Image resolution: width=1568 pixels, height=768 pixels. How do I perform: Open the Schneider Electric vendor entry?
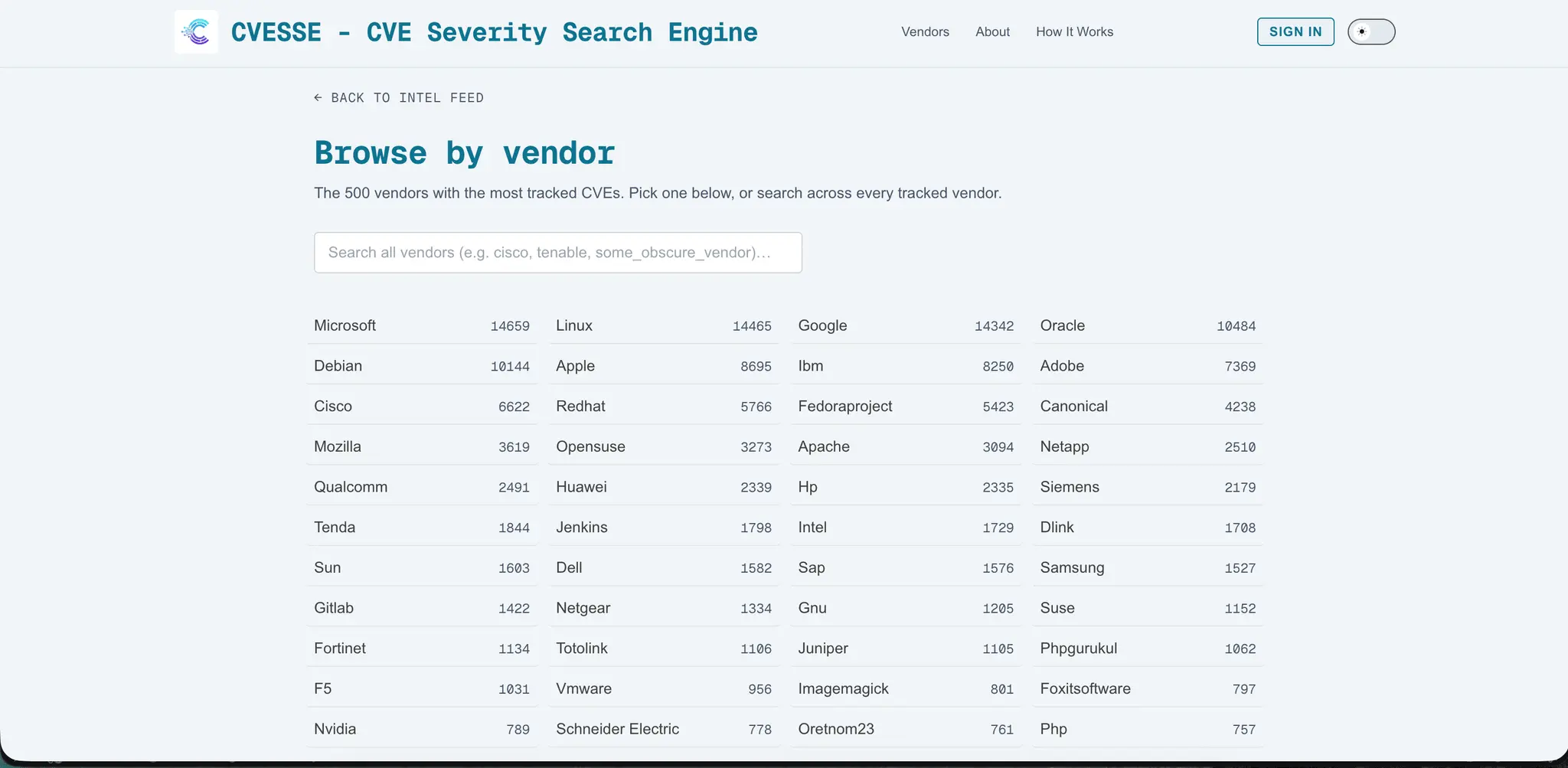pos(664,730)
